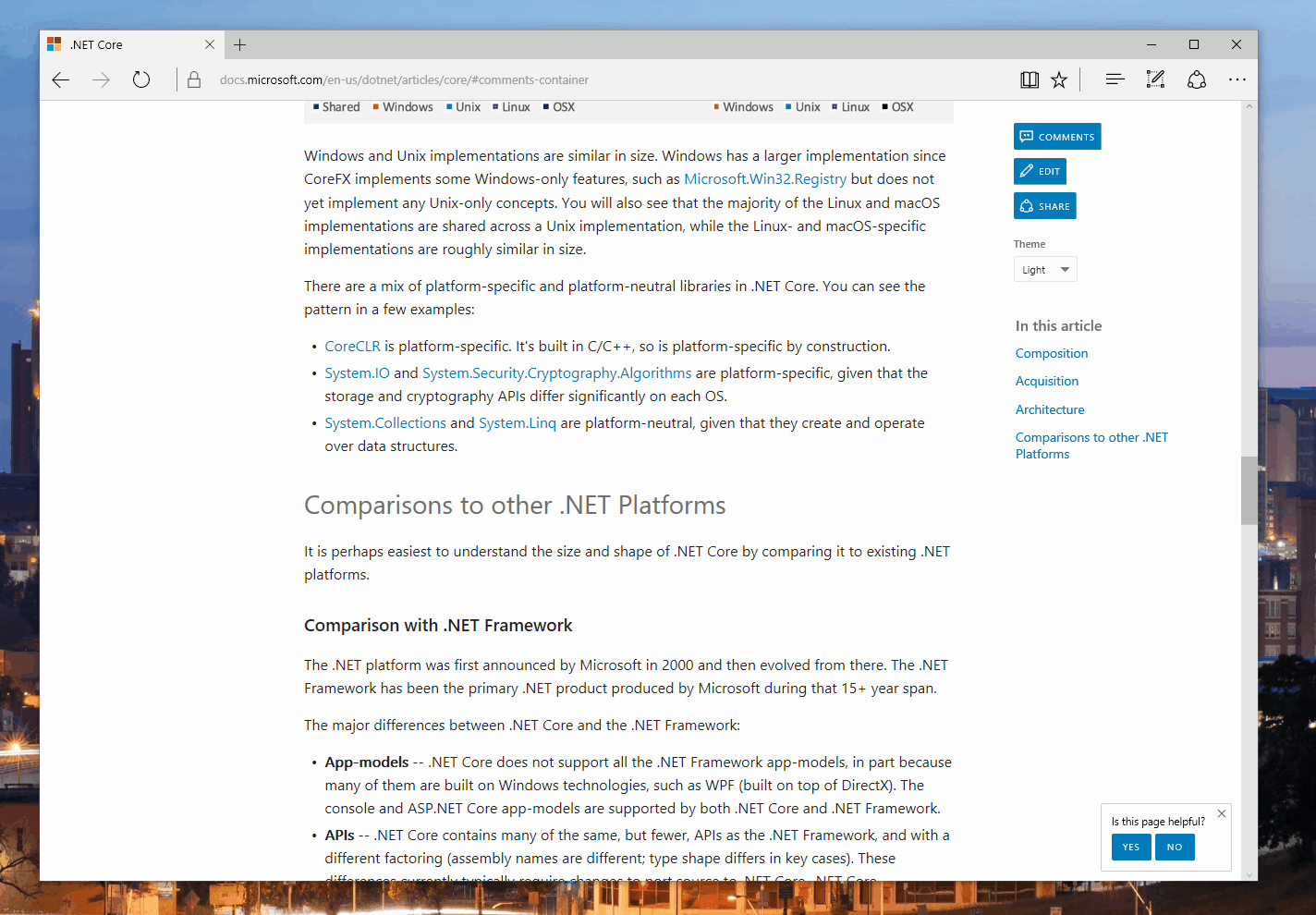1316x915 pixels.
Task: Click the bold 'App-models' bullet text
Action: click(x=367, y=762)
